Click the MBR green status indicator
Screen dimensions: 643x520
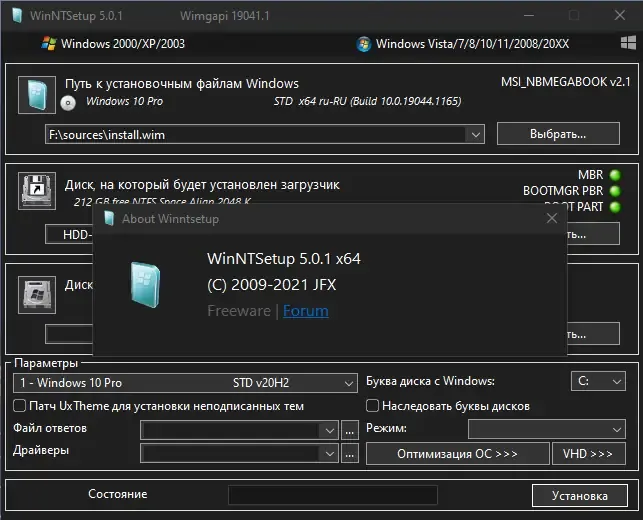pyautogui.click(x=615, y=175)
